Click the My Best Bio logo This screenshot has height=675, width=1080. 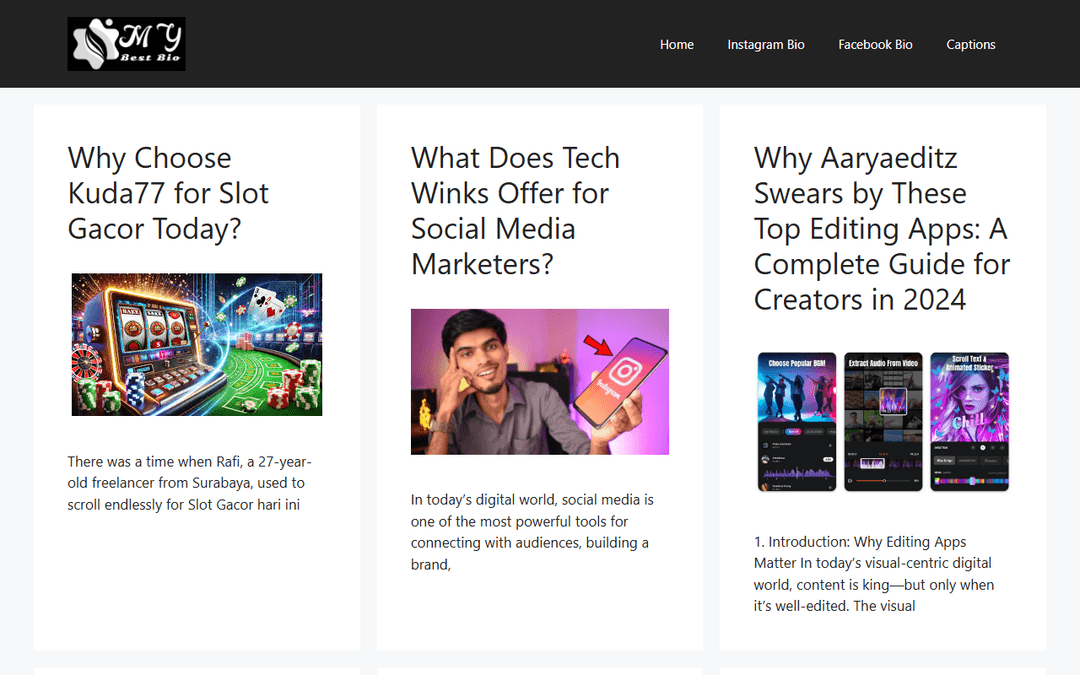click(127, 44)
